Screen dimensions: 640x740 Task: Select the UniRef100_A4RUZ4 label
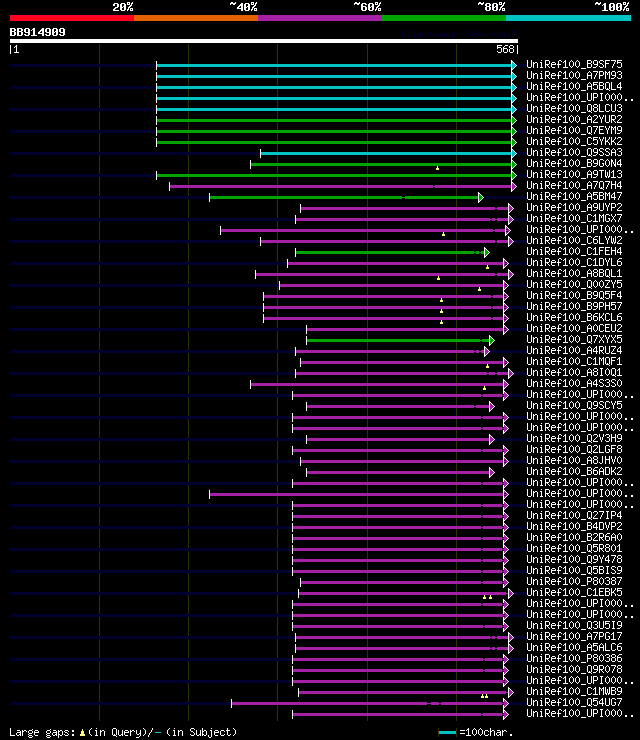[x=574, y=351]
